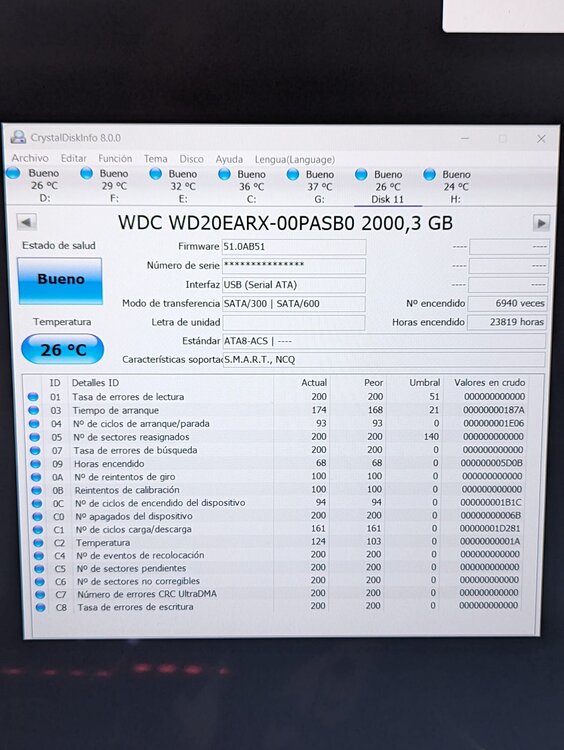Click the Detalles ID column header

(x=95, y=383)
